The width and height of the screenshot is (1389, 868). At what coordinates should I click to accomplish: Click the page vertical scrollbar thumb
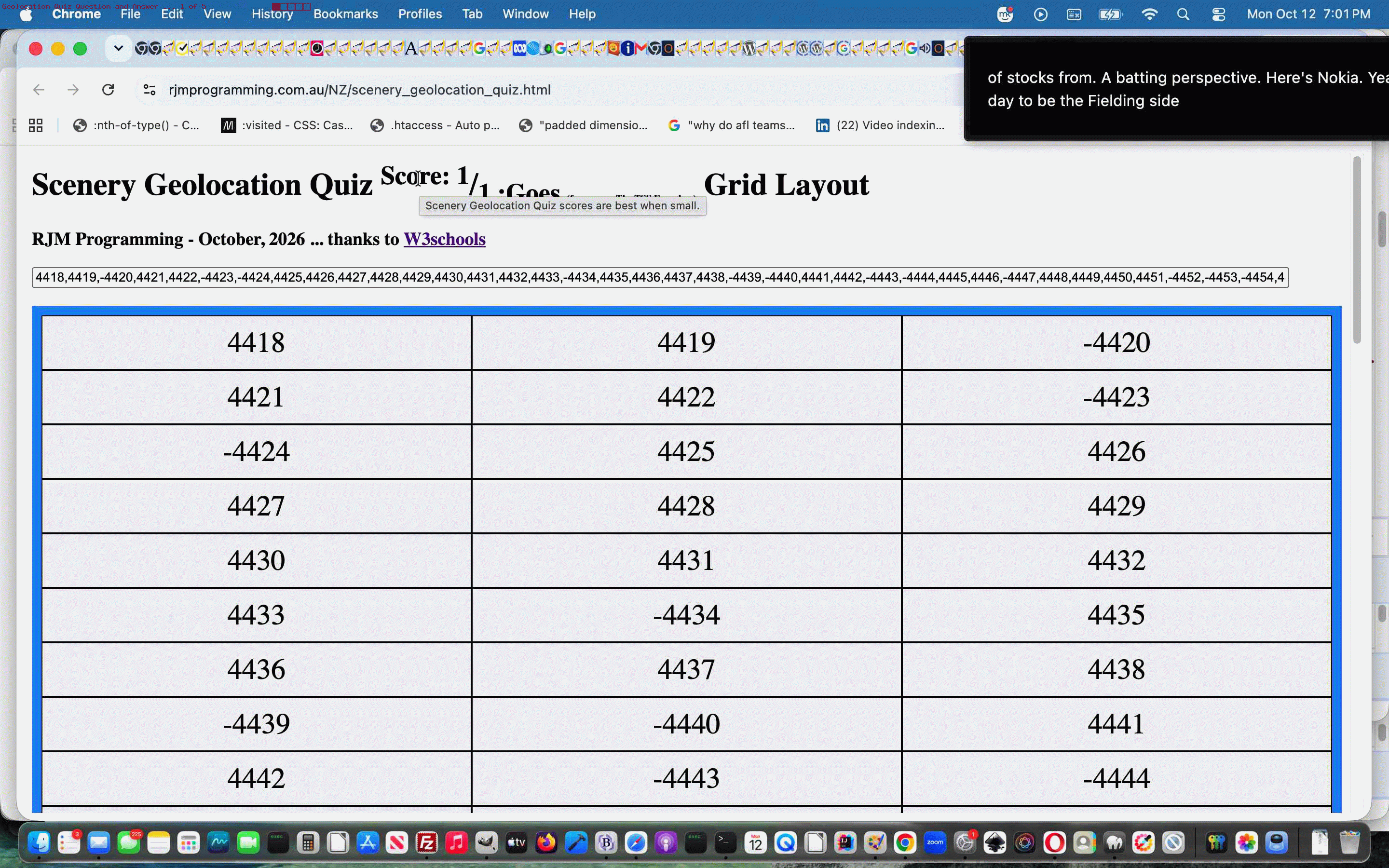pyautogui.click(x=1357, y=250)
